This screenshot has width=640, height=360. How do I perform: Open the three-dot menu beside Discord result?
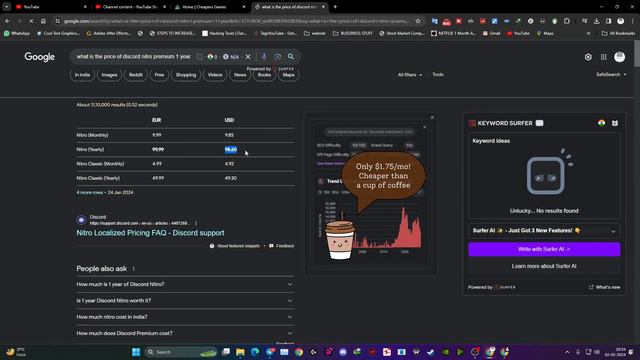196,223
